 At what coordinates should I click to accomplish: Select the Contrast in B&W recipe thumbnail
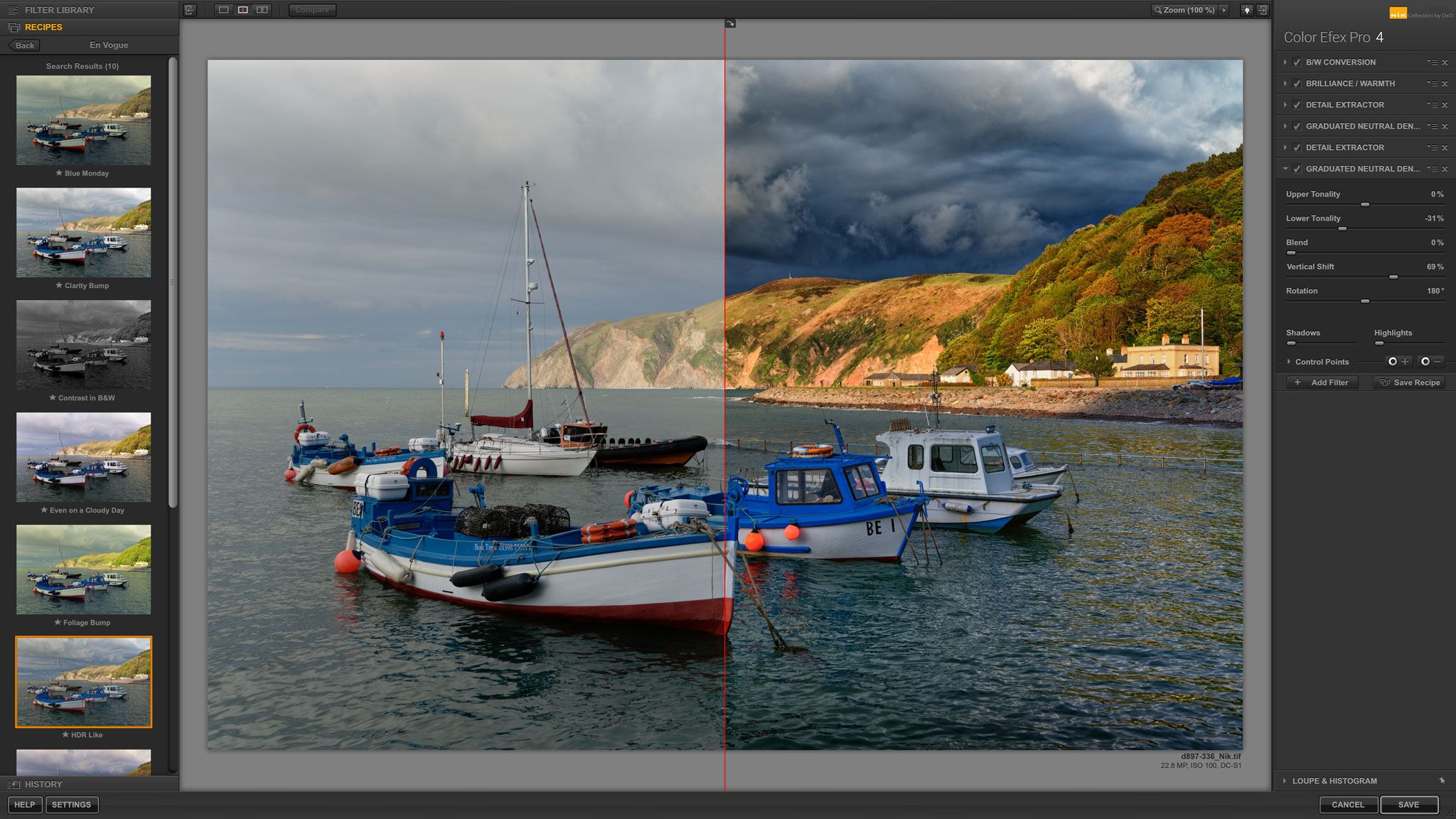pos(83,345)
